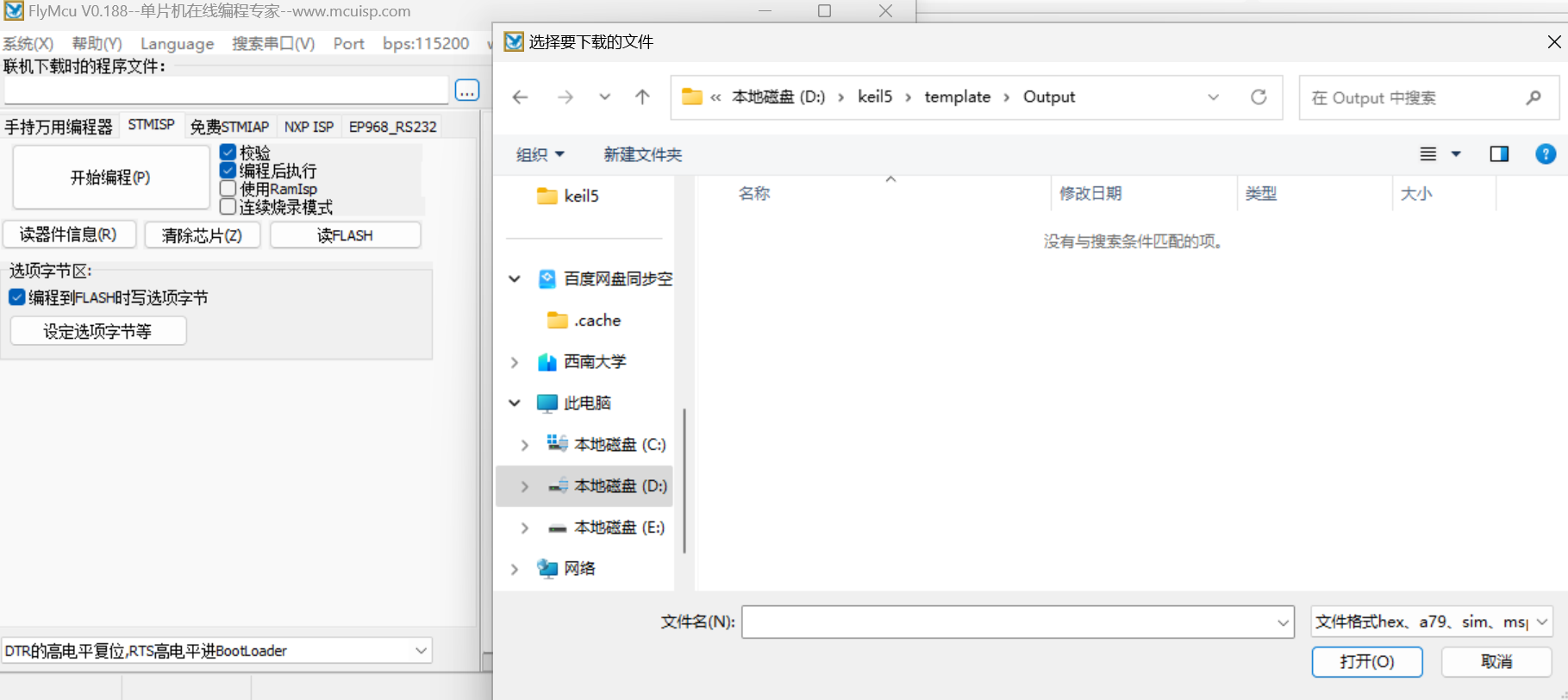Click 开始编程(P) button
1568x700 pixels.
[110, 177]
